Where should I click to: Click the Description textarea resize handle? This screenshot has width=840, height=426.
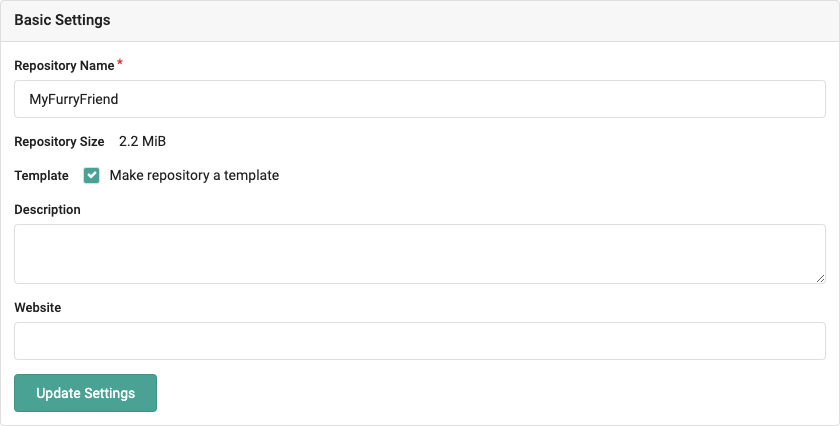[820, 278]
